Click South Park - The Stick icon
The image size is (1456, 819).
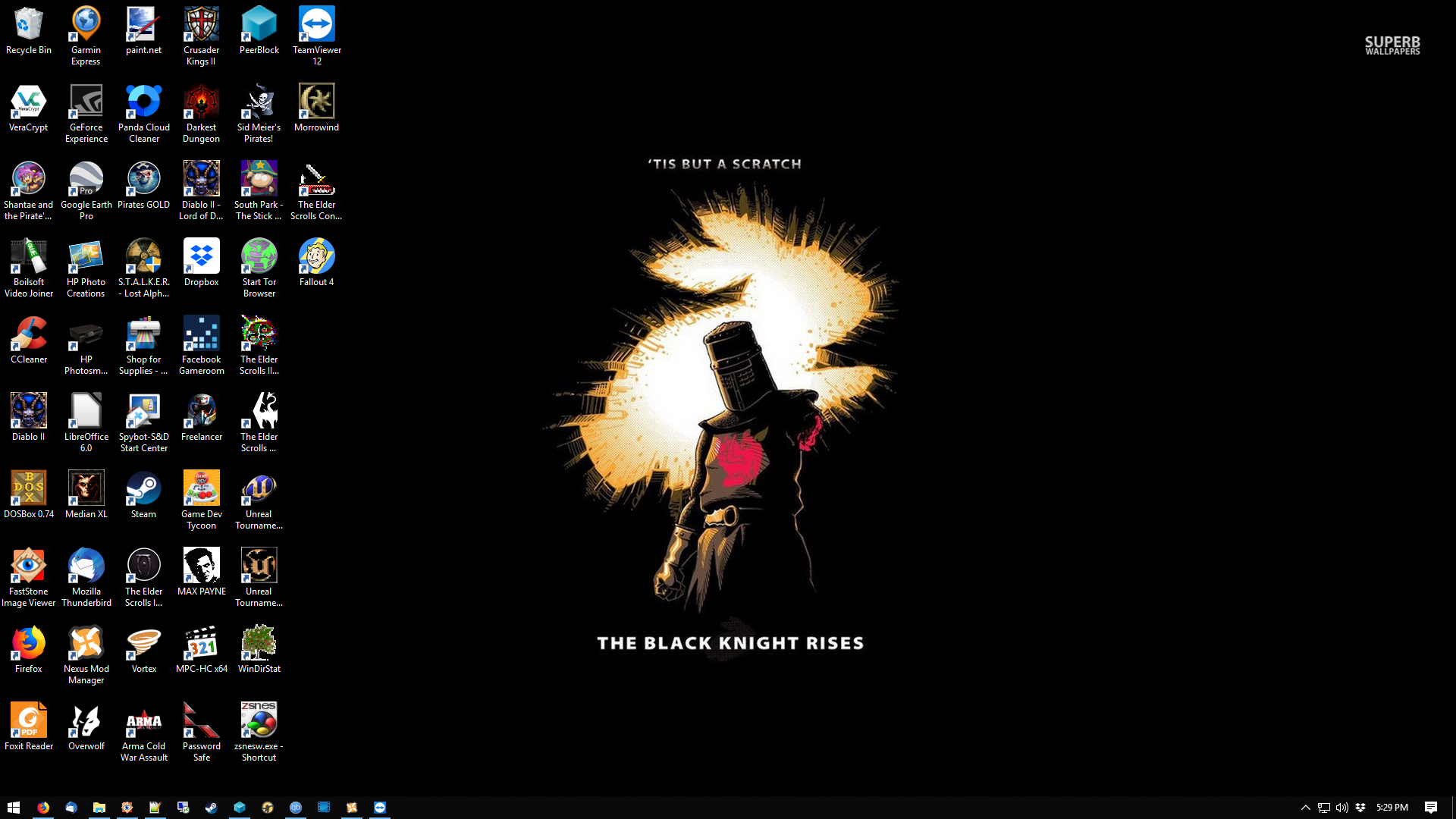point(259,191)
